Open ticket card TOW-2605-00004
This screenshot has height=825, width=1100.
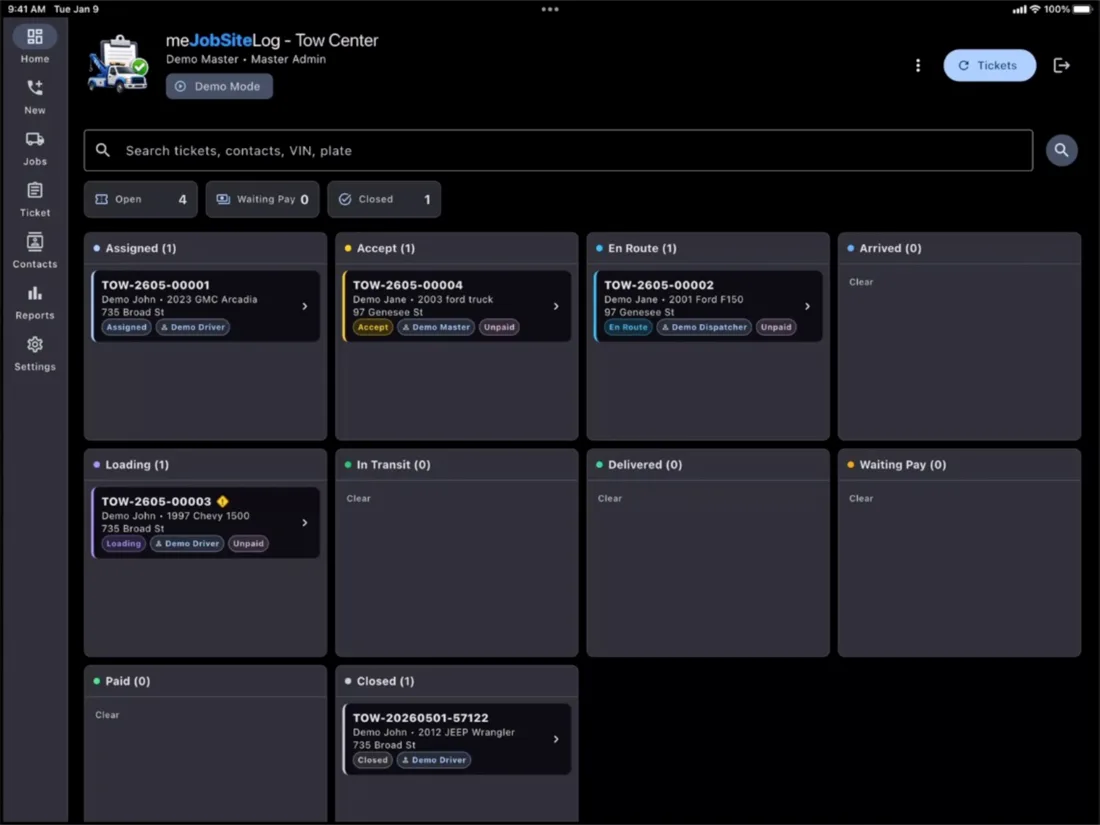click(x=457, y=307)
